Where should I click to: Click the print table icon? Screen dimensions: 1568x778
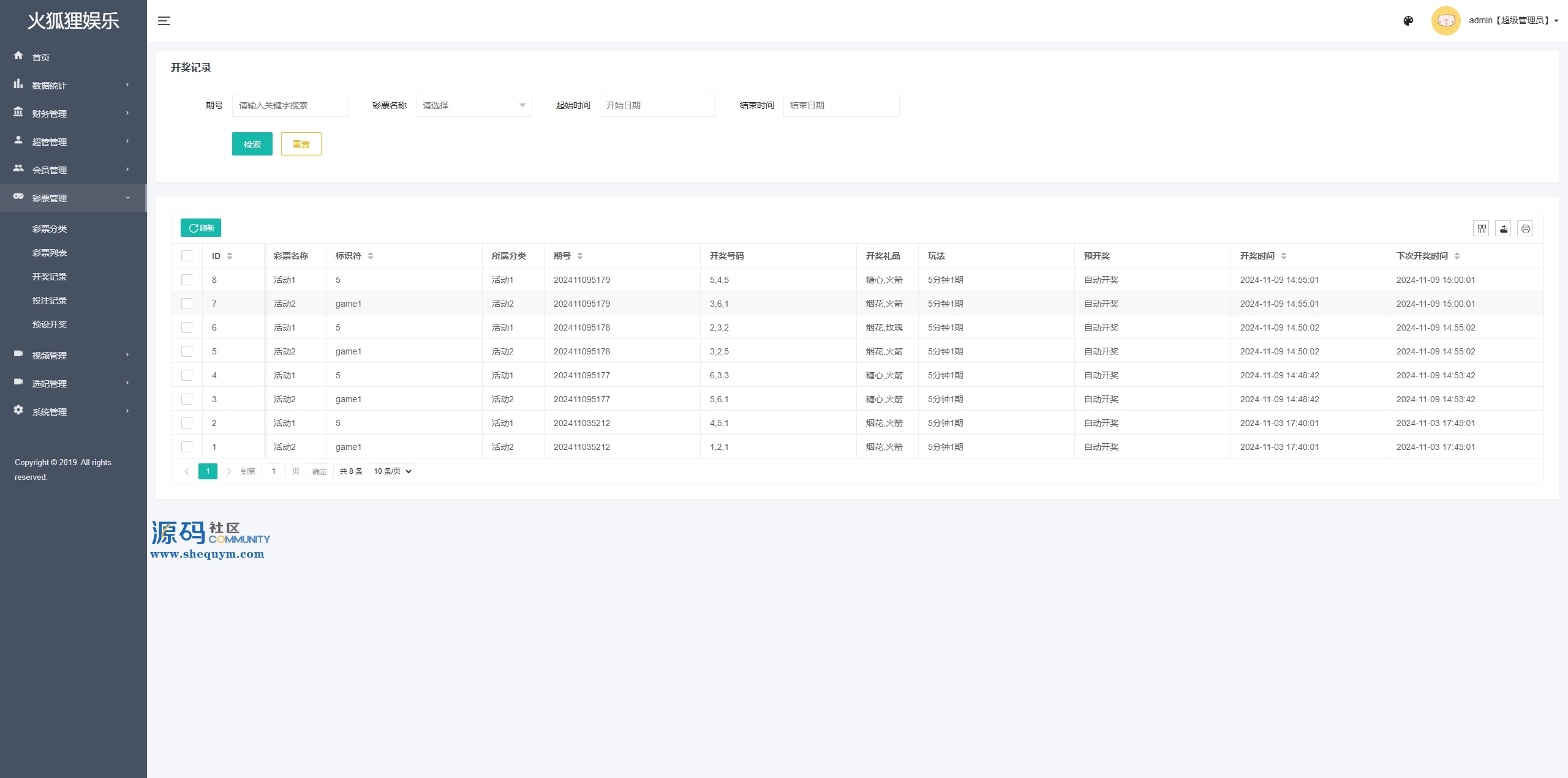coord(1525,228)
